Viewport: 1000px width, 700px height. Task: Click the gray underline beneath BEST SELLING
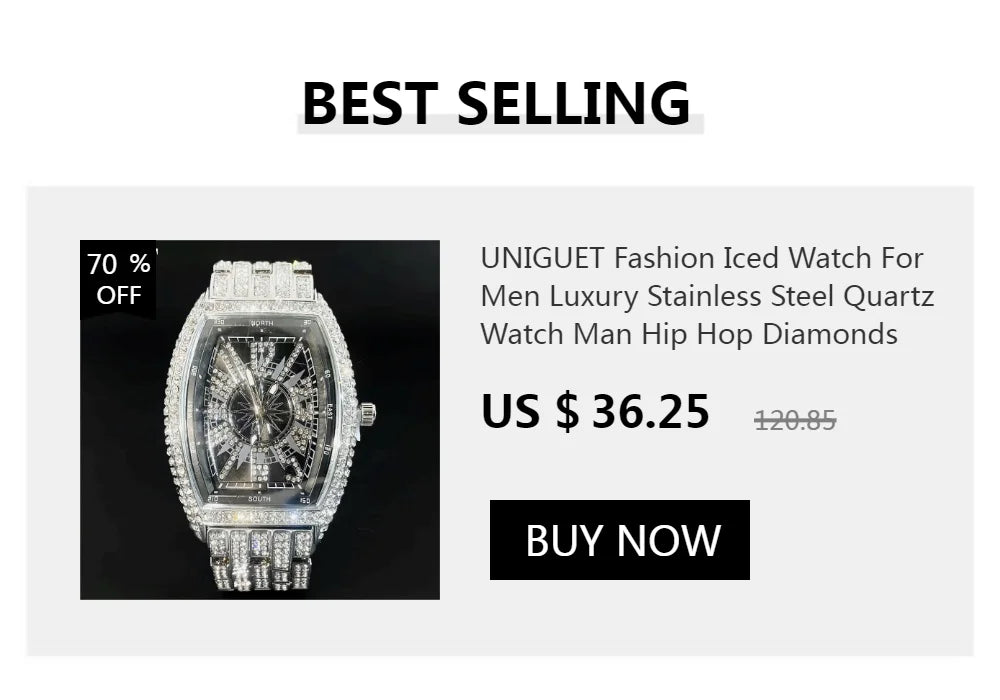tap(500, 125)
